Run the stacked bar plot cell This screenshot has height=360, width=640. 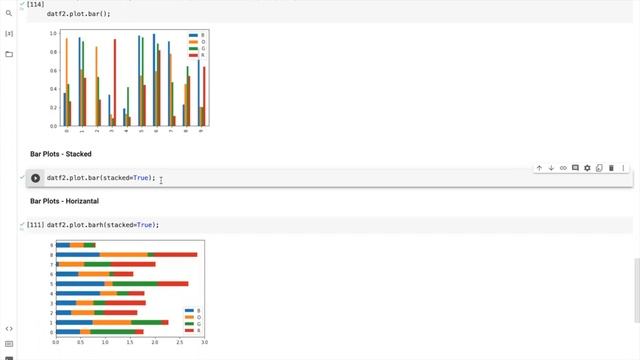36,178
